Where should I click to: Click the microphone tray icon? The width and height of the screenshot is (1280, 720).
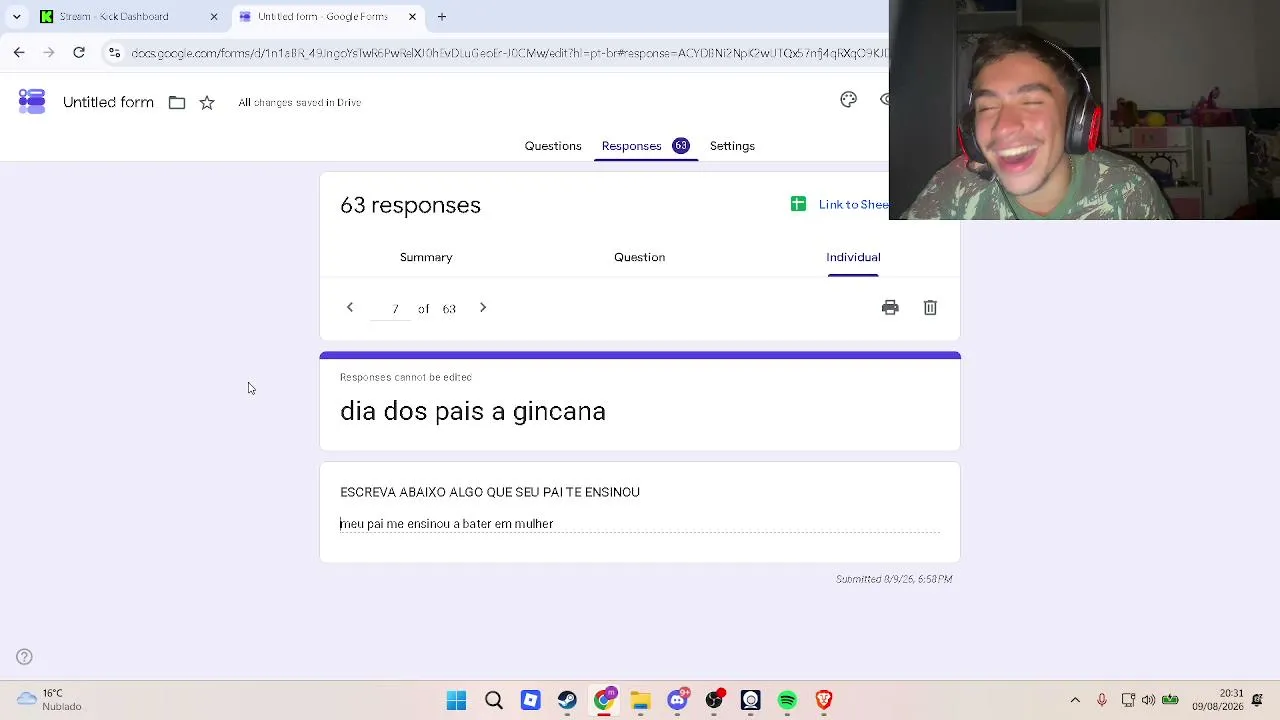coord(1101,700)
